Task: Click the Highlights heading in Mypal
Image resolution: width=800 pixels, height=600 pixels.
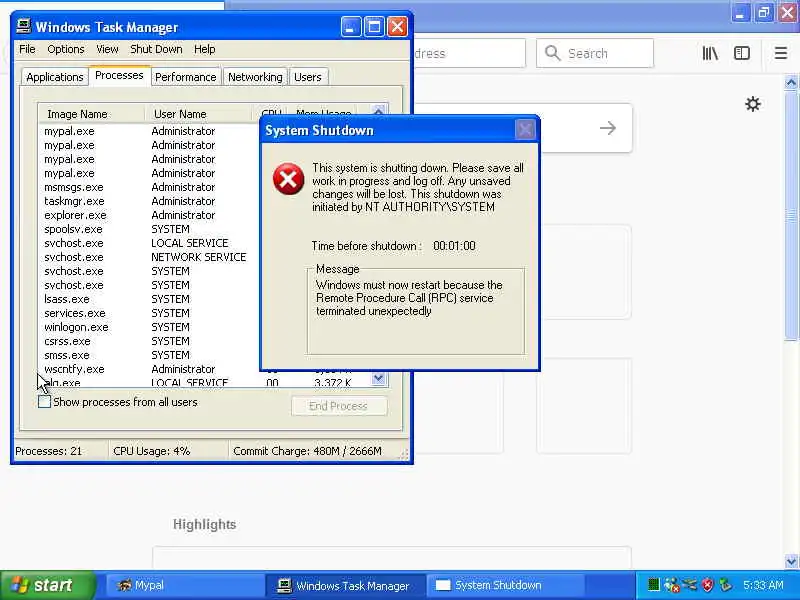Action: click(204, 524)
